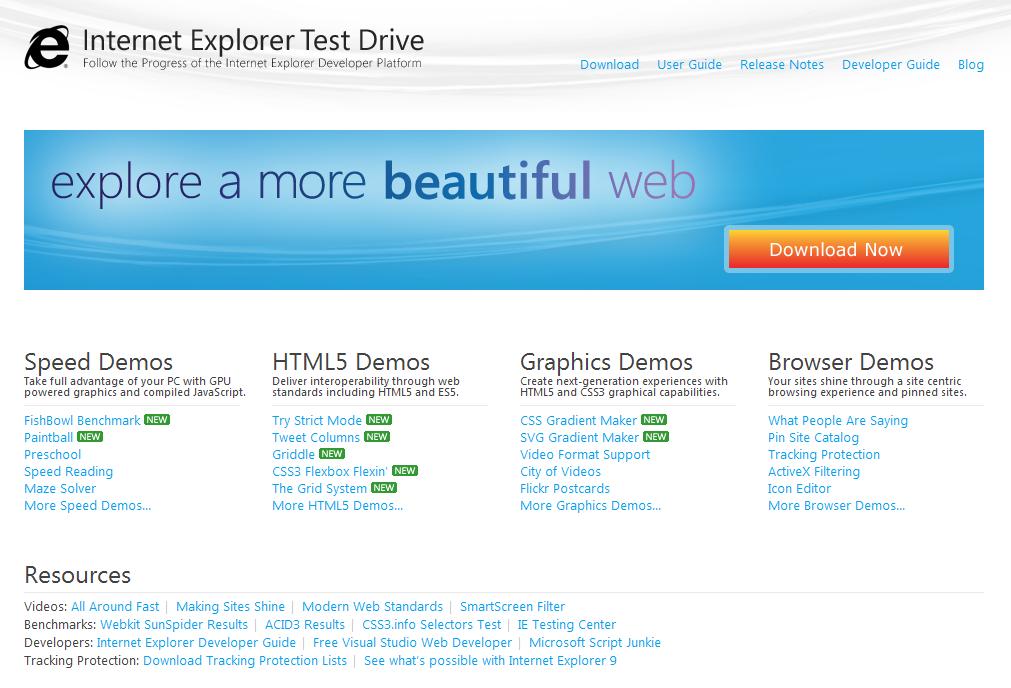Open the Flickr Postcards demo

565,489
